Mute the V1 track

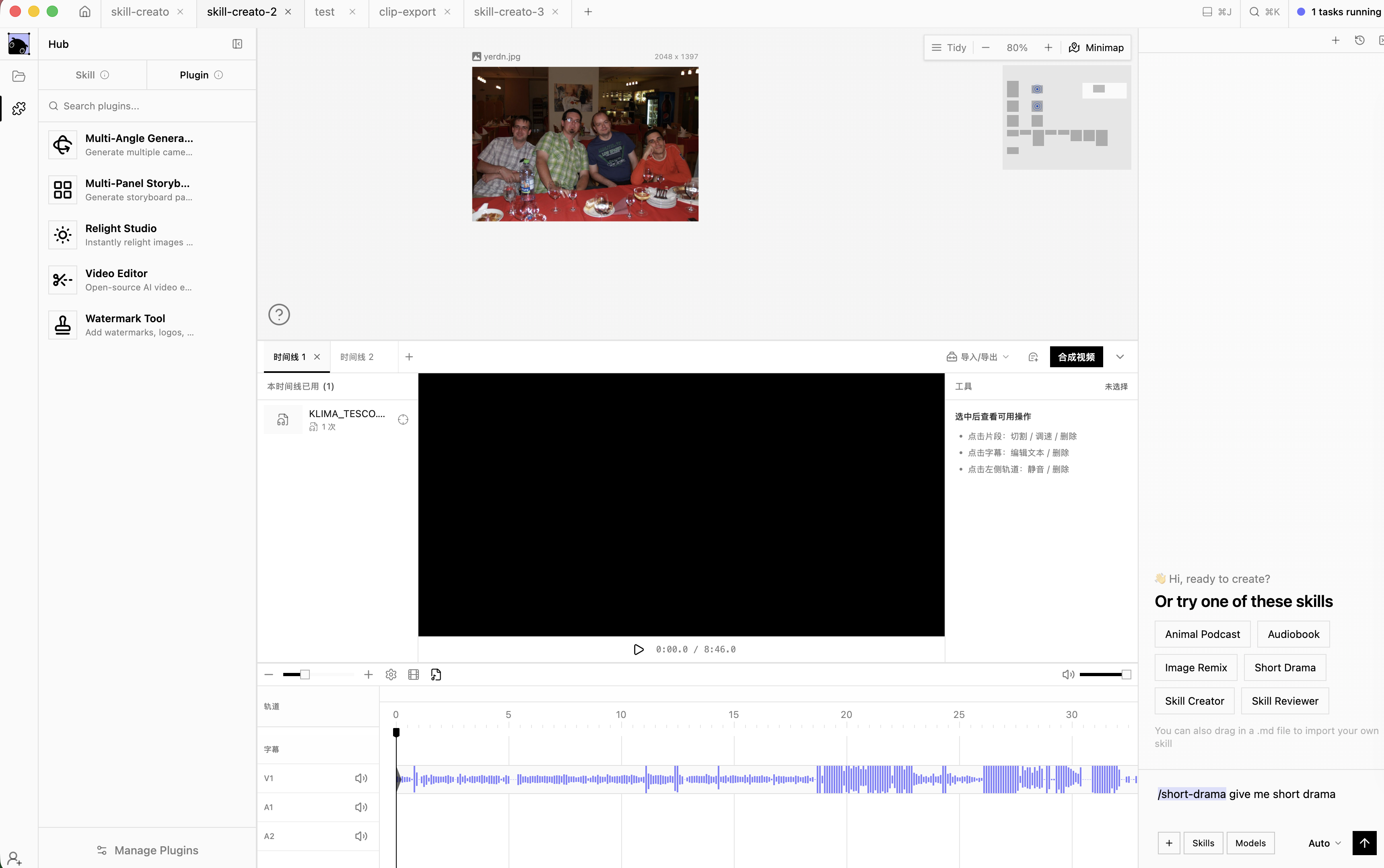coord(360,778)
